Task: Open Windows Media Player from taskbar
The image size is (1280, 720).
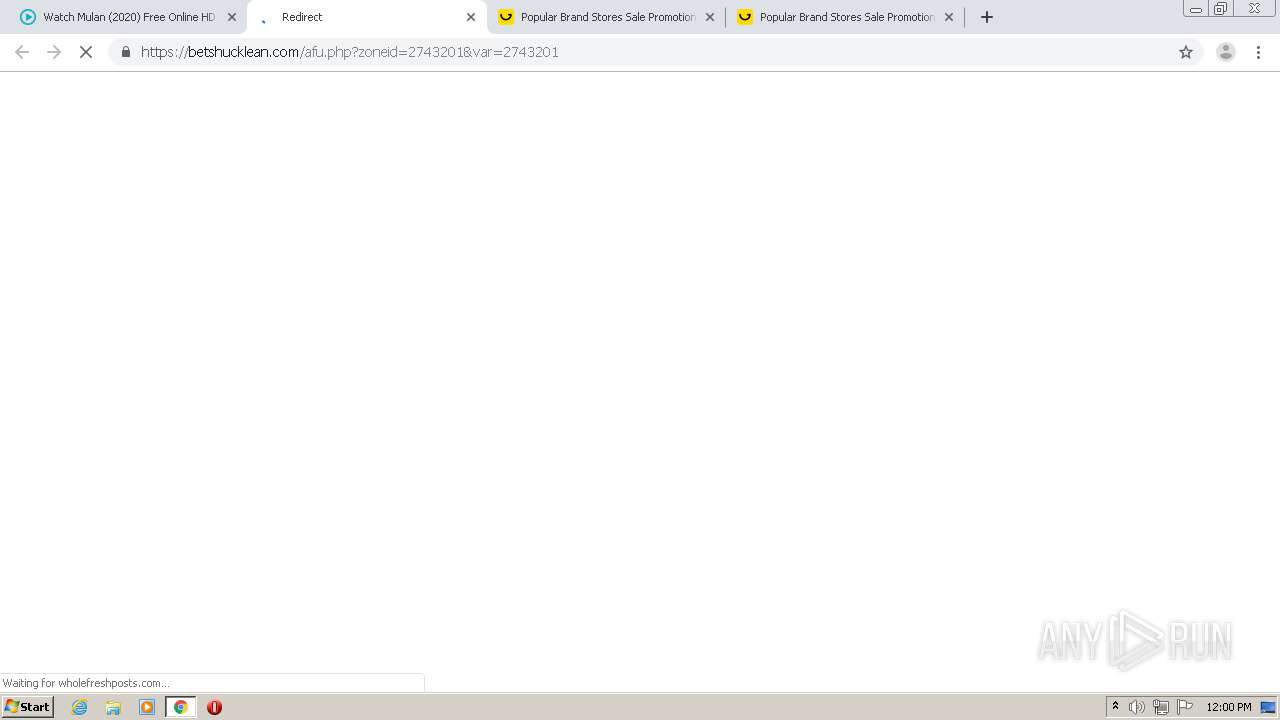Action: (x=147, y=707)
